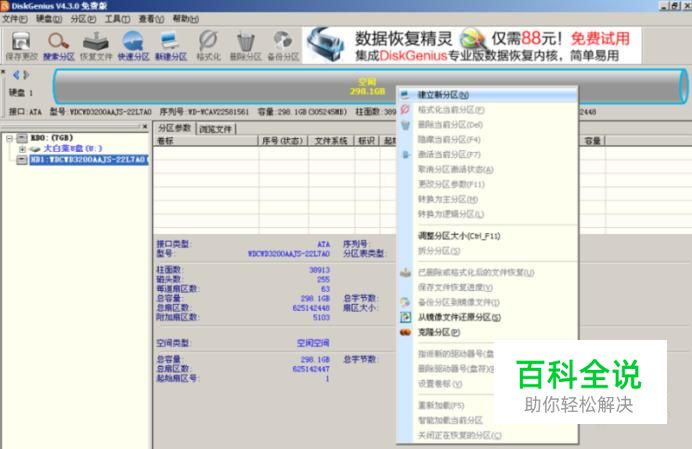Choose 转换为逻辑分区(L) in context menu
This screenshot has height=449, width=692.
point(488,214)
